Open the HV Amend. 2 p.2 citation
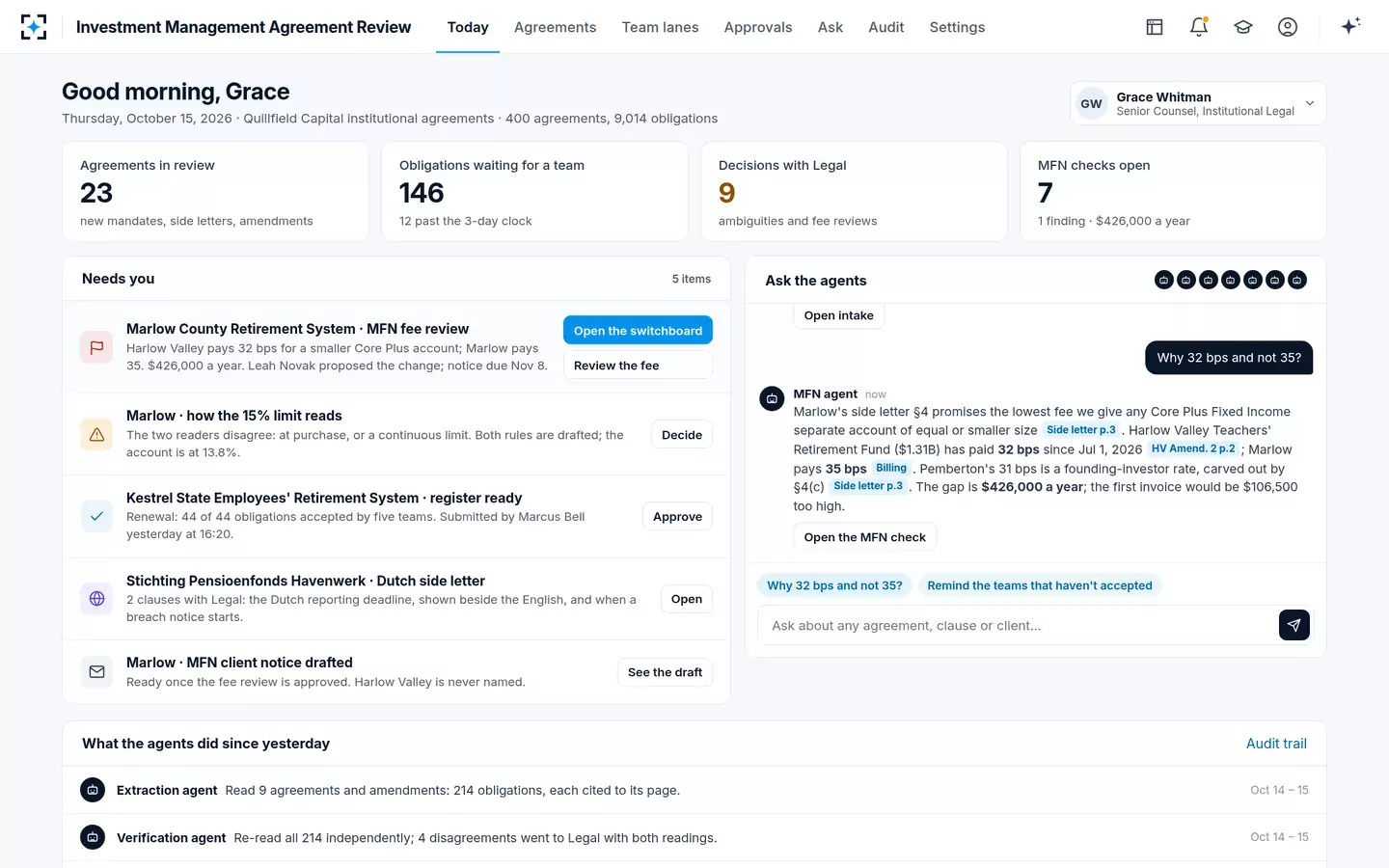Viewport: 1389px width, 868px height. pyautogui.click(x=1193, y=448)
